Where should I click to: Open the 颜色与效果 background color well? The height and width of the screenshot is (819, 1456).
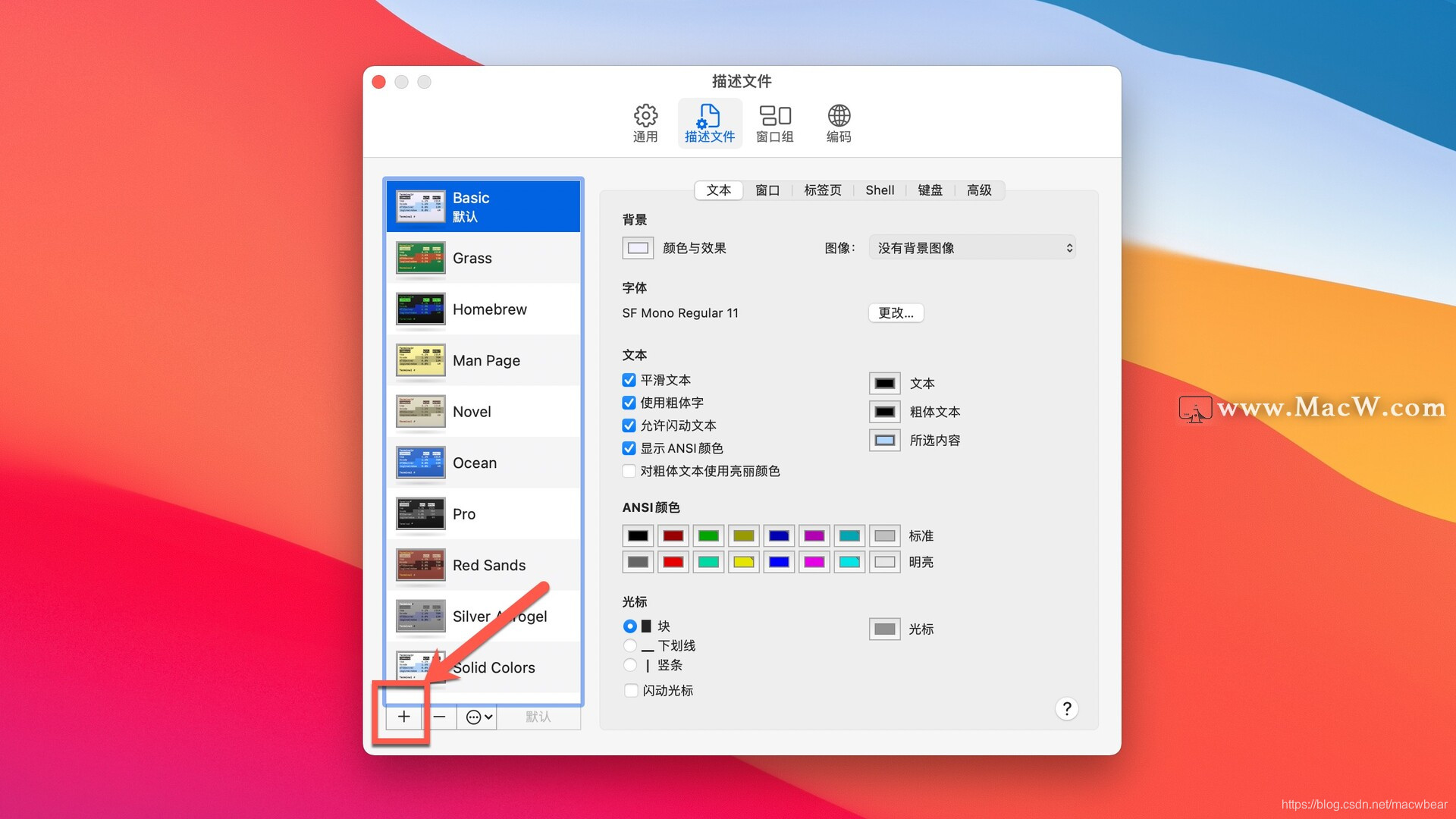pos(638,248)
